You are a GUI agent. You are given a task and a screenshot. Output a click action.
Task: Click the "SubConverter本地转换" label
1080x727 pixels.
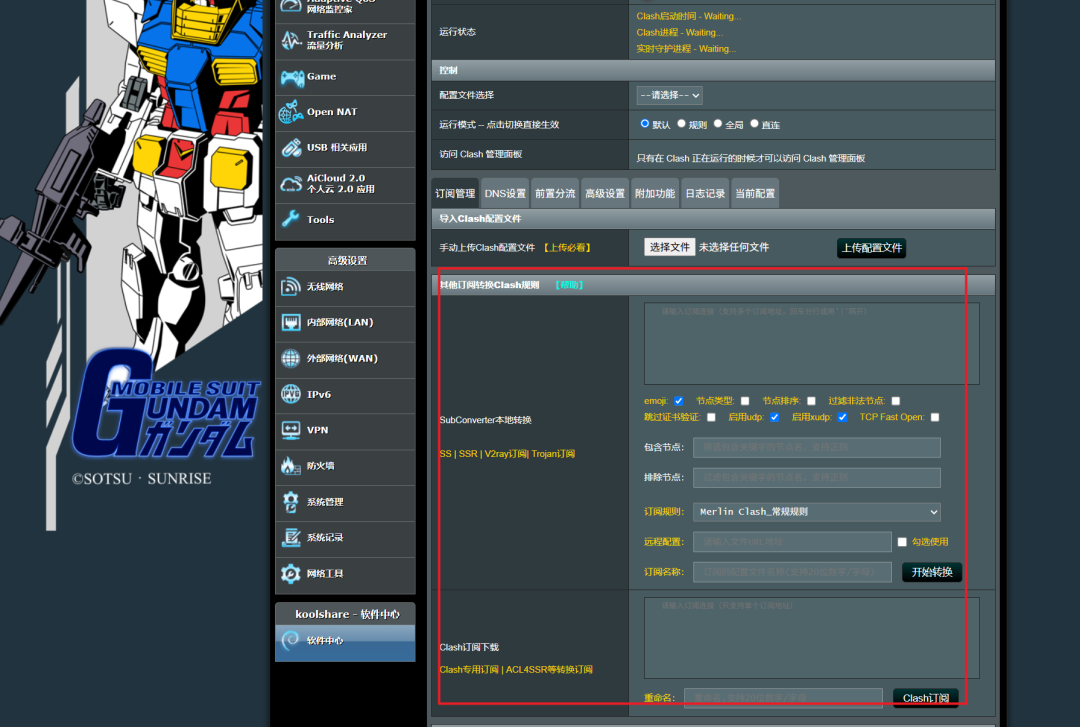[x=486, y=420]
